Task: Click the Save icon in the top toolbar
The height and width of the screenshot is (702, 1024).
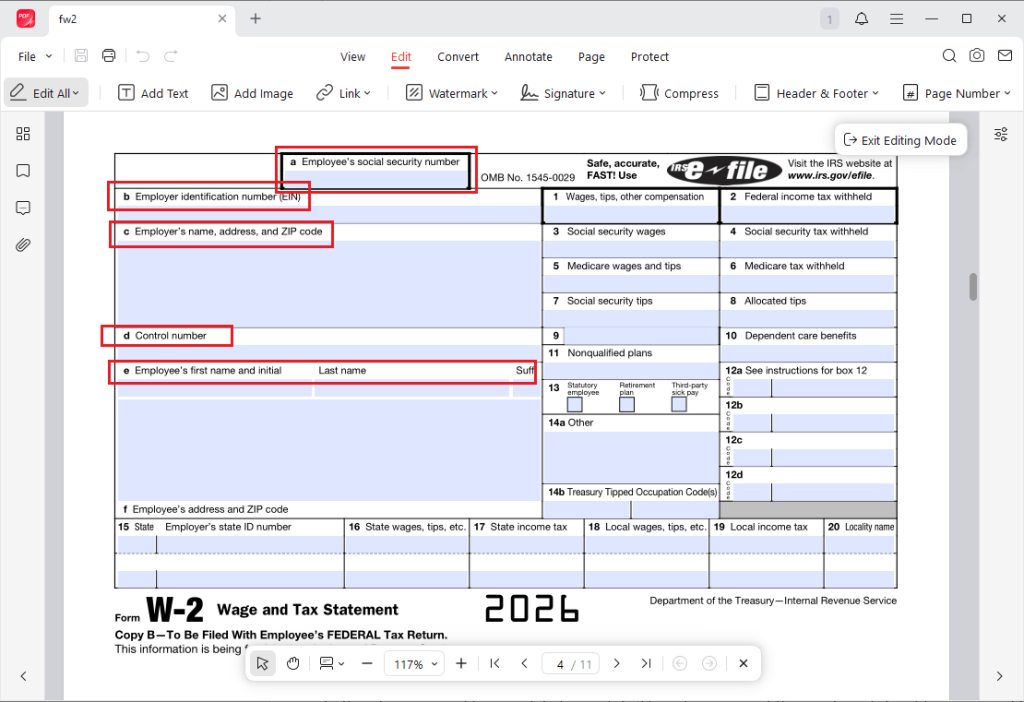Action: 81,56
